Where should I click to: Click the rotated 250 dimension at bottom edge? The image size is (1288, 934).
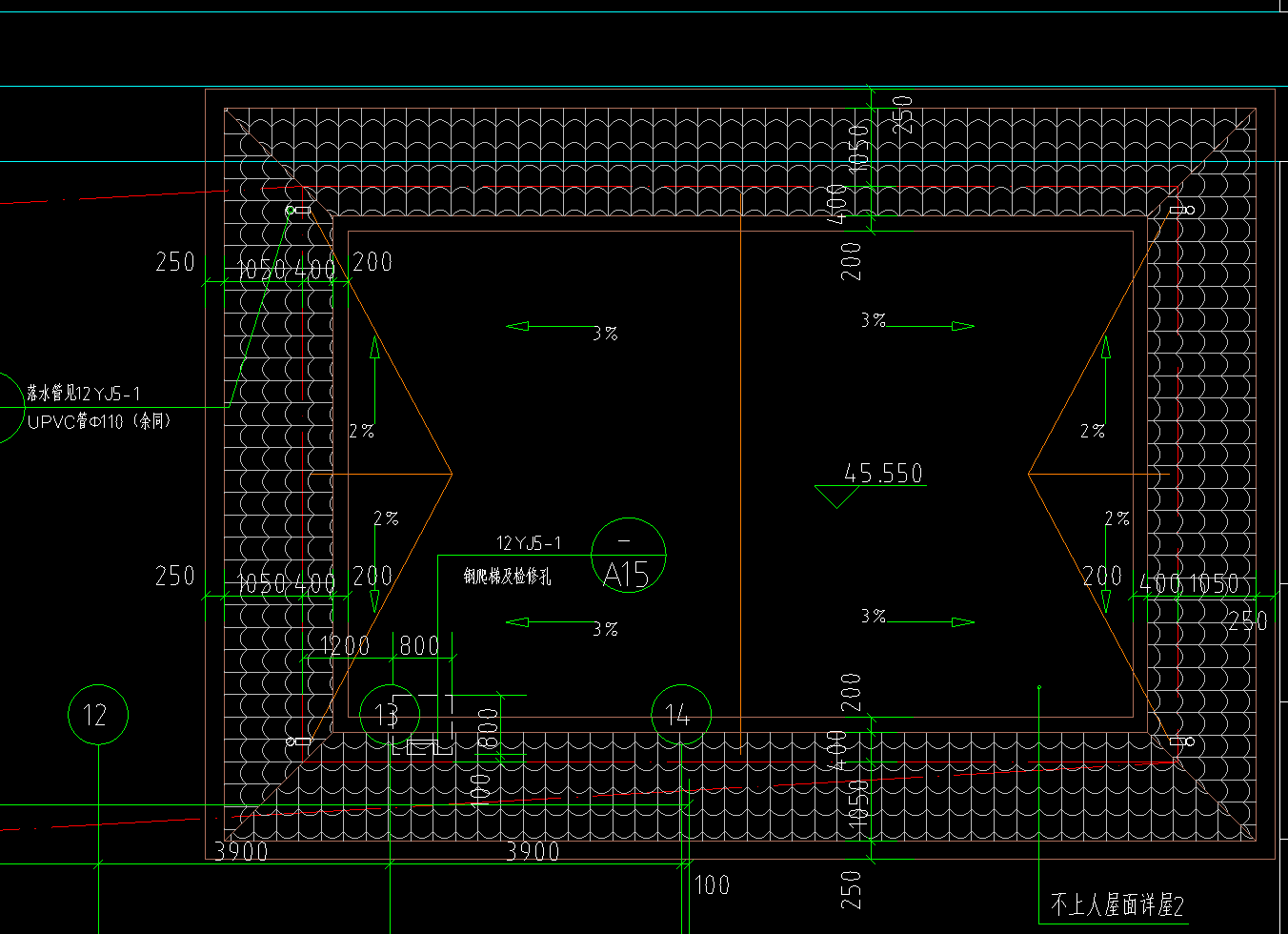pyautogui.click(x=851, y=889)
